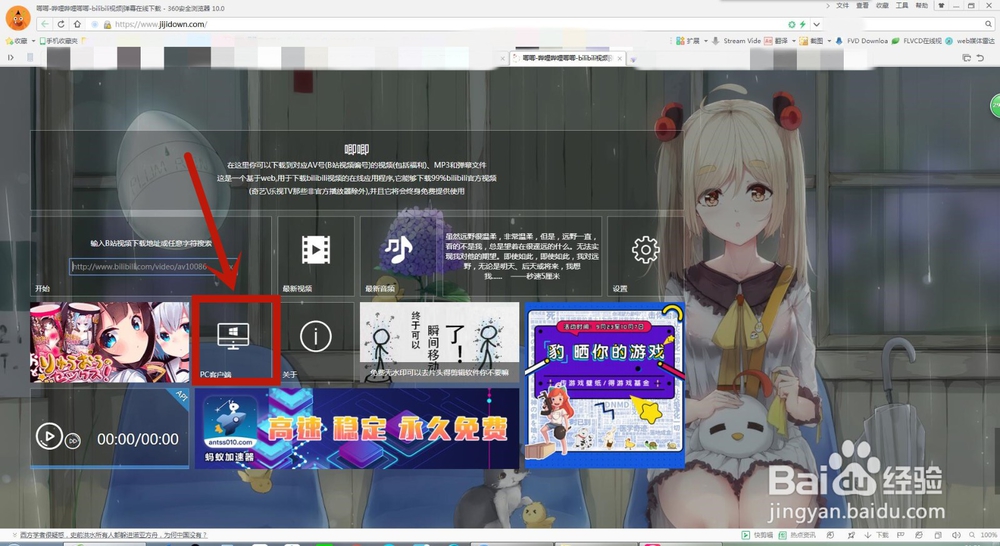Click the bilibili video URL input field
Viewport: 1000px width, 546px height.
[x=151, y=267]
